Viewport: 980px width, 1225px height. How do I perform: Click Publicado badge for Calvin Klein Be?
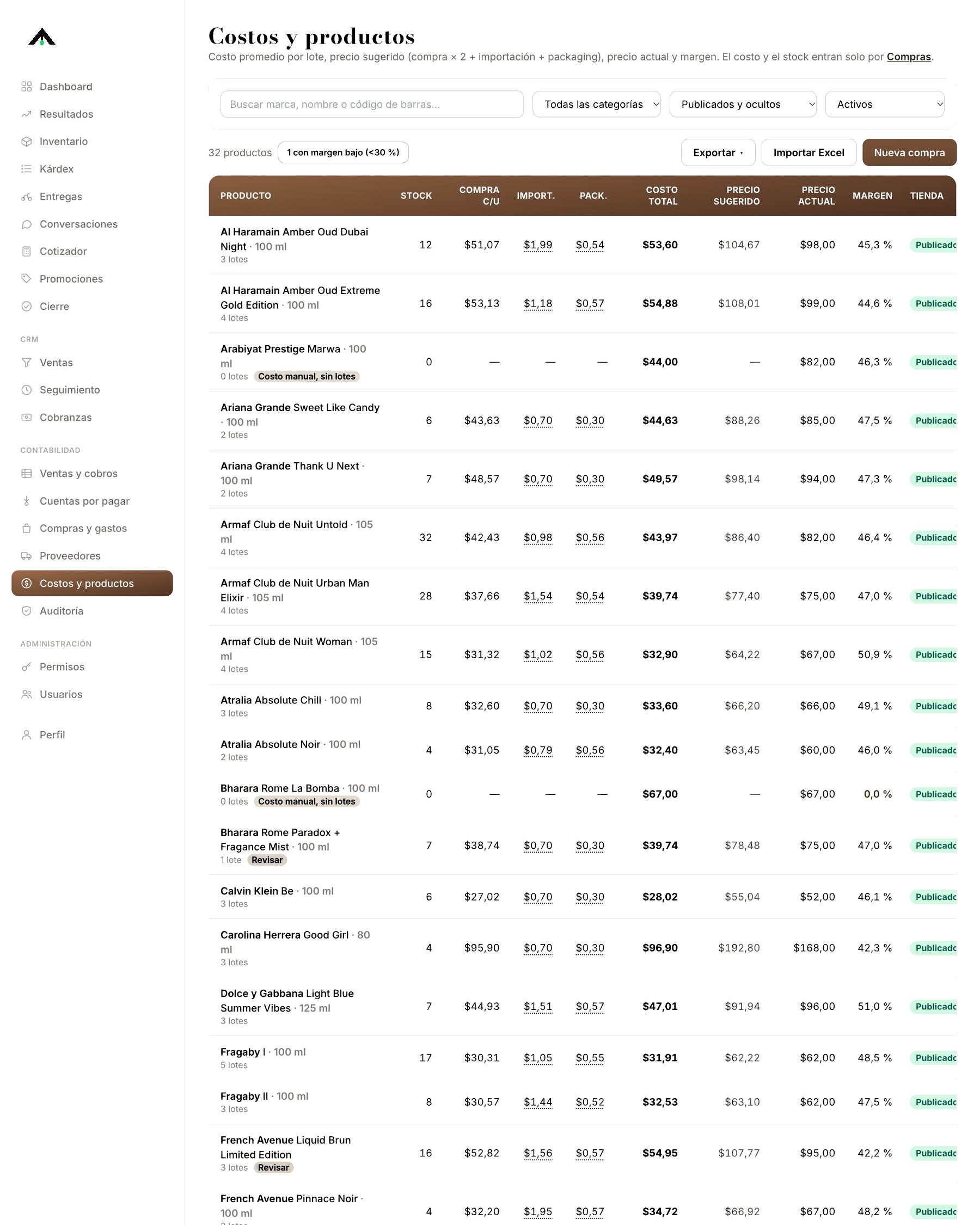tap(933, 897)
